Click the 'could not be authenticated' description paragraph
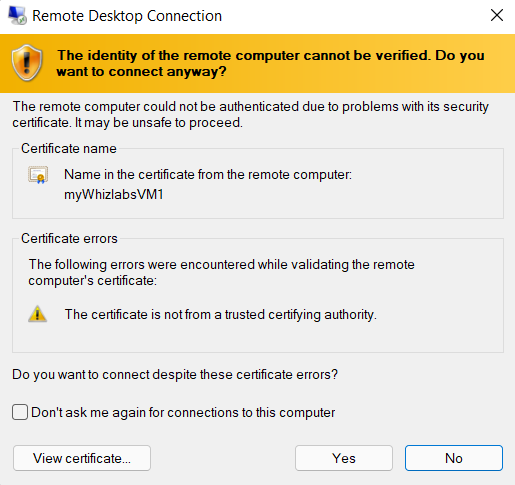515x485 pixels. tap(251, 115)
